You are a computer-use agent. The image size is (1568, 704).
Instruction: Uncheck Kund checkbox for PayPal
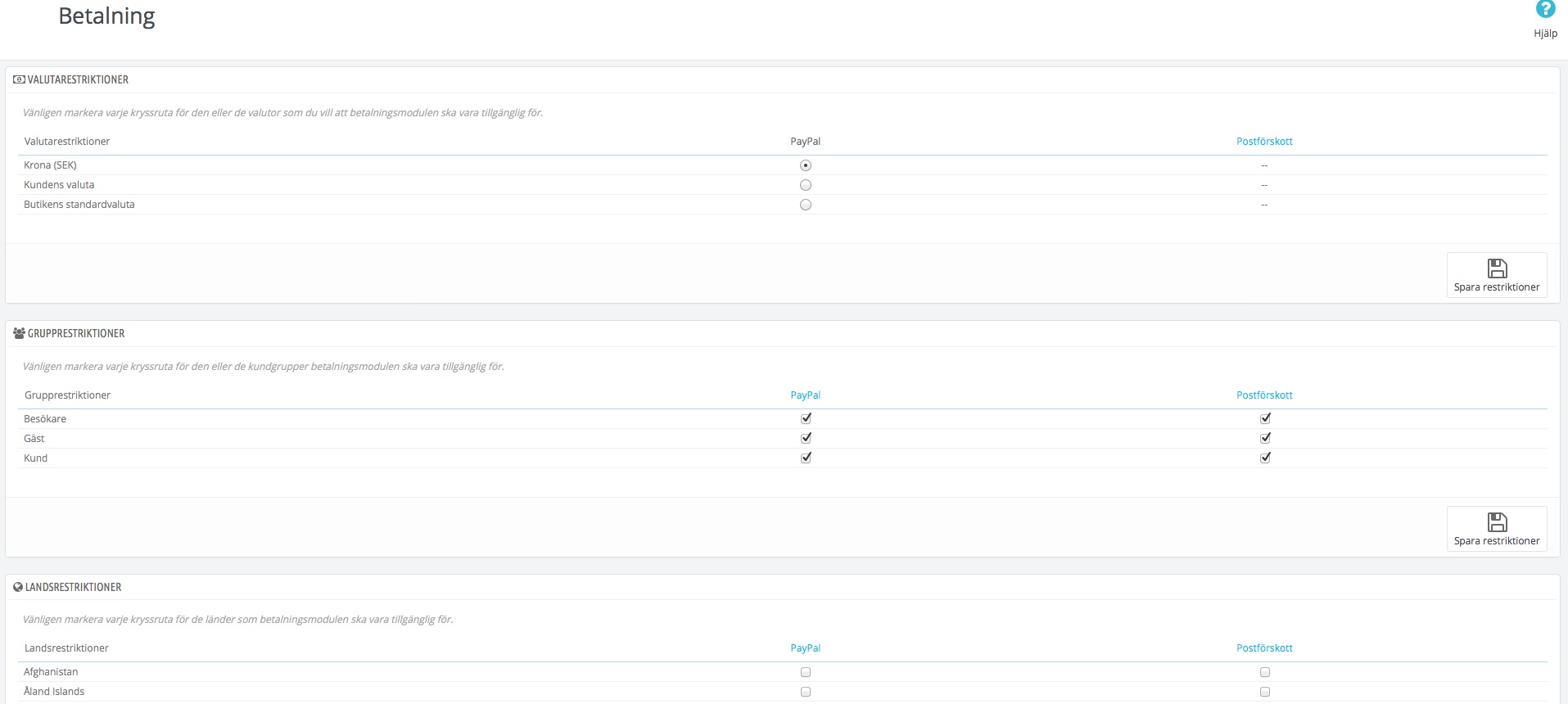806,458
